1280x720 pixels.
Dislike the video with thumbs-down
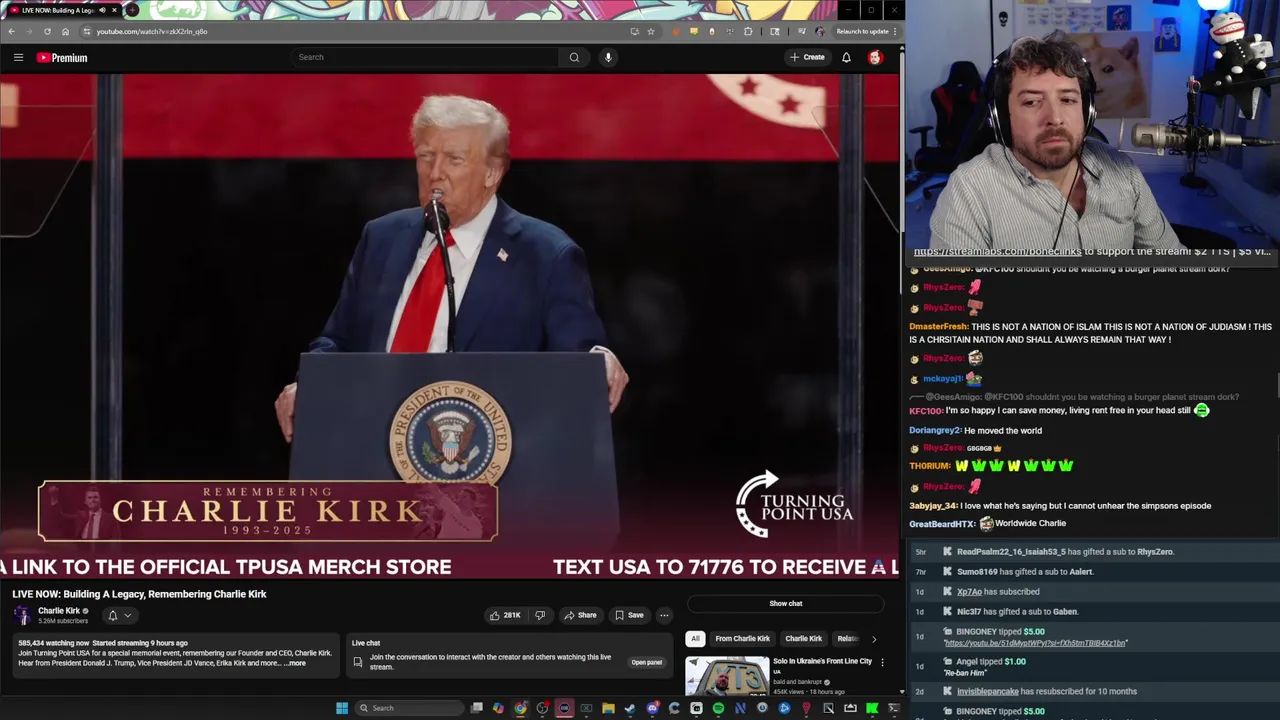540,615
